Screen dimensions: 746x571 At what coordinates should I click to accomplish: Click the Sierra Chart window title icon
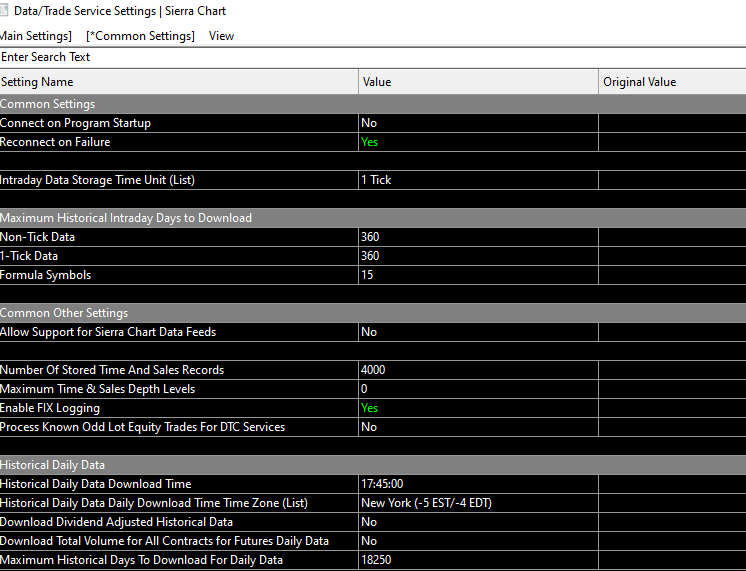(x=4, y=10)
